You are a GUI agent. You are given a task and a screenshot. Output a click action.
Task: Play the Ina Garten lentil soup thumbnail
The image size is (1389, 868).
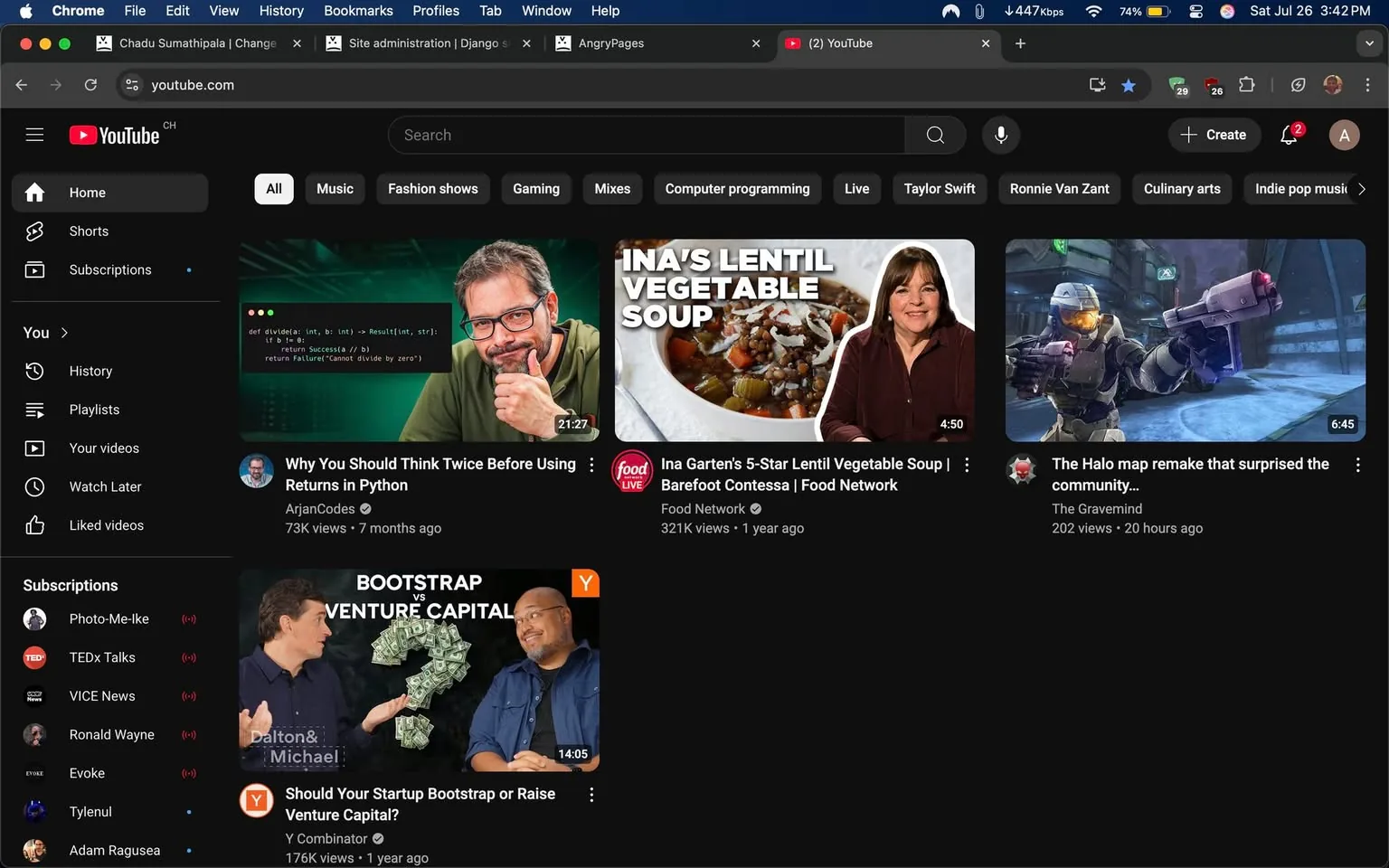pos(794,340)
